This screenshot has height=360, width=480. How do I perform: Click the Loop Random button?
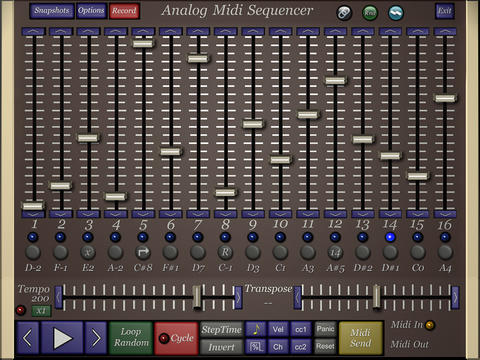pyautogui.click(x=131, y=338)
